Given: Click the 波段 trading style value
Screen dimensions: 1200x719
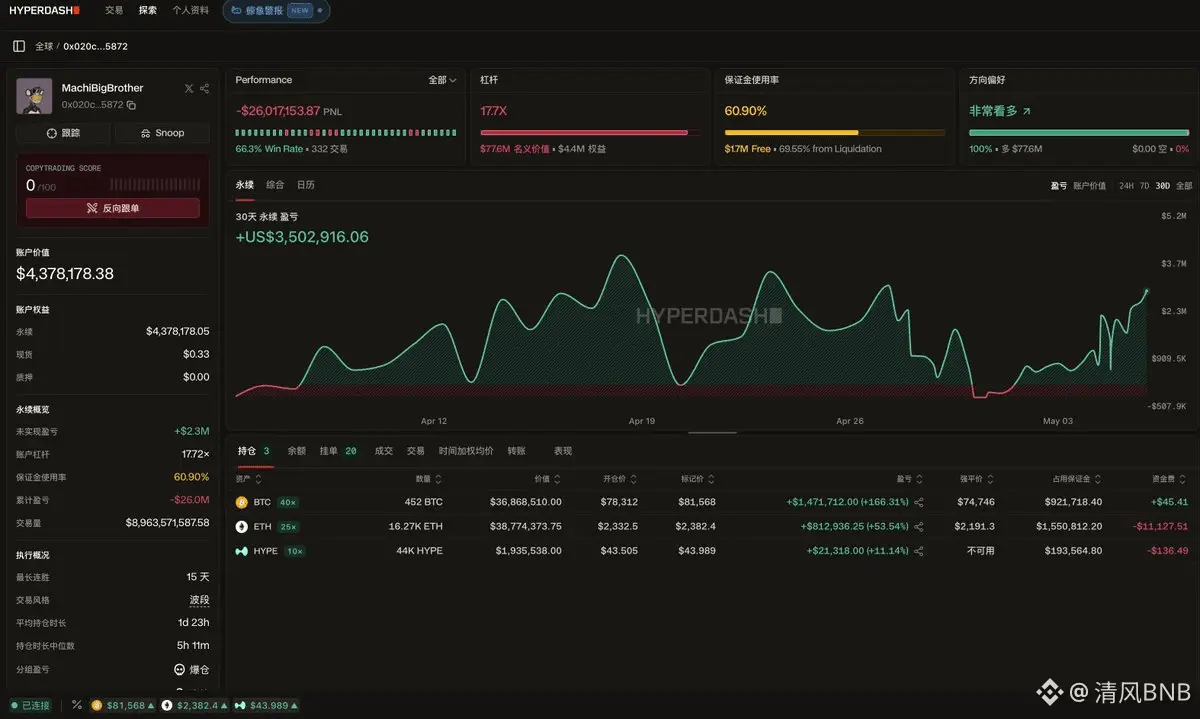Looking at the screenshot, I should (x=200, y=600).
